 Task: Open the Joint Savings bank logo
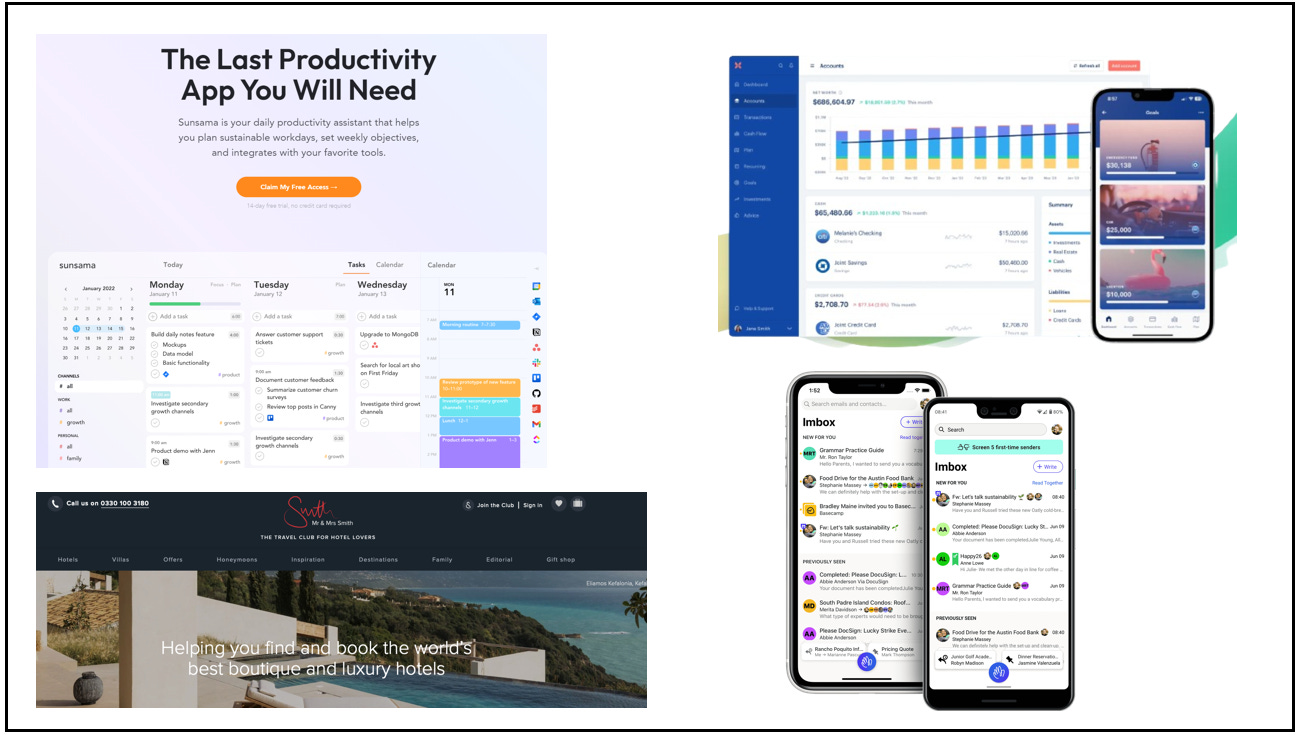(823, 266)
